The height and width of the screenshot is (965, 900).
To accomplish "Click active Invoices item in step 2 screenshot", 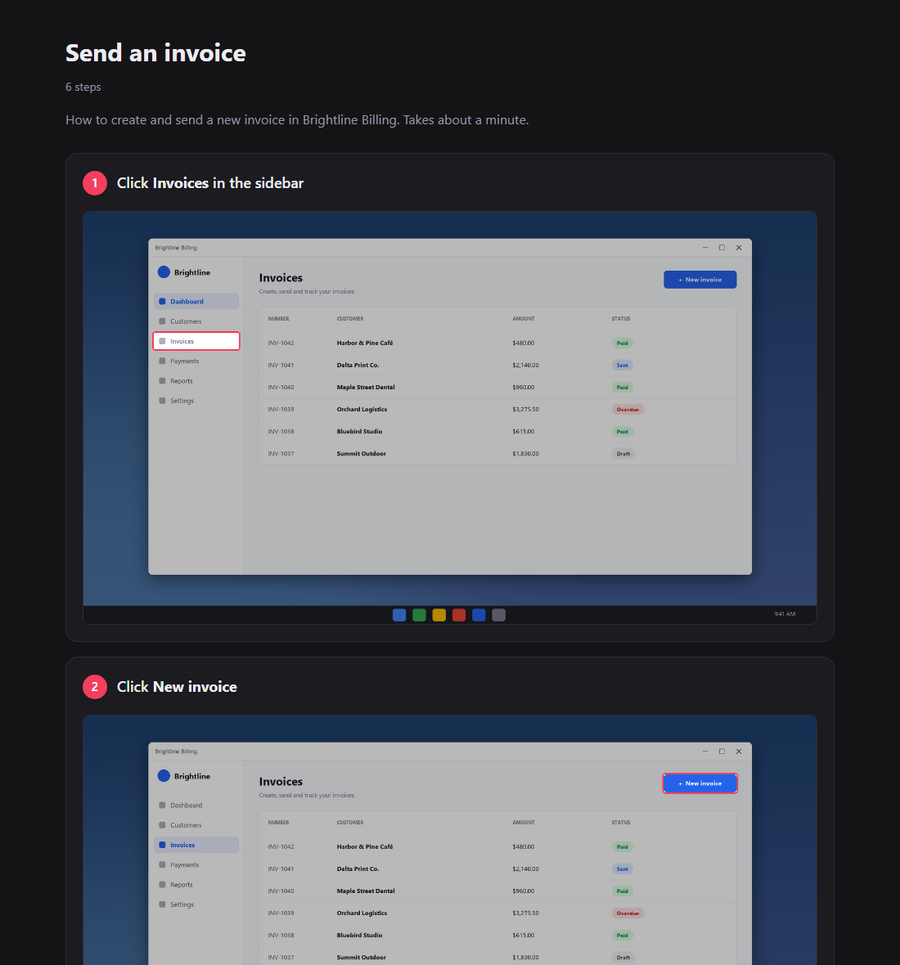I will 196,845.
